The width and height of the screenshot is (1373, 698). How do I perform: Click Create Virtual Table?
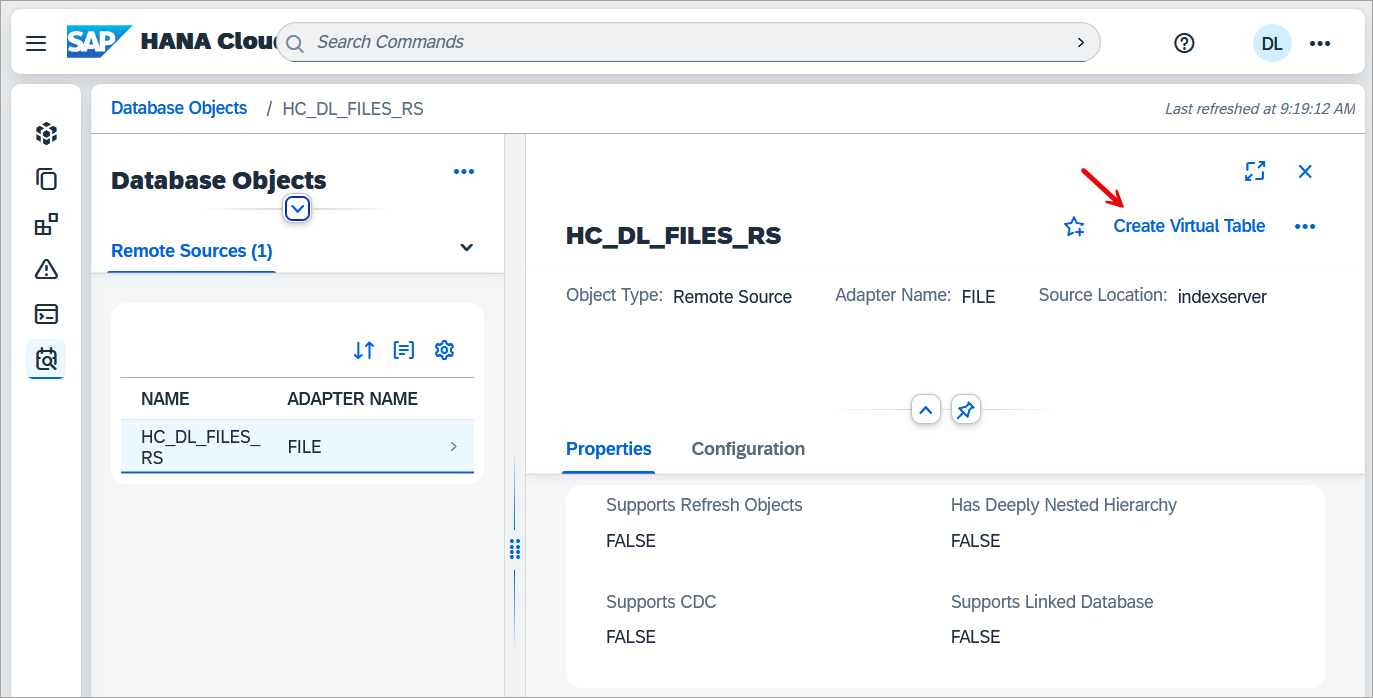1189,226
